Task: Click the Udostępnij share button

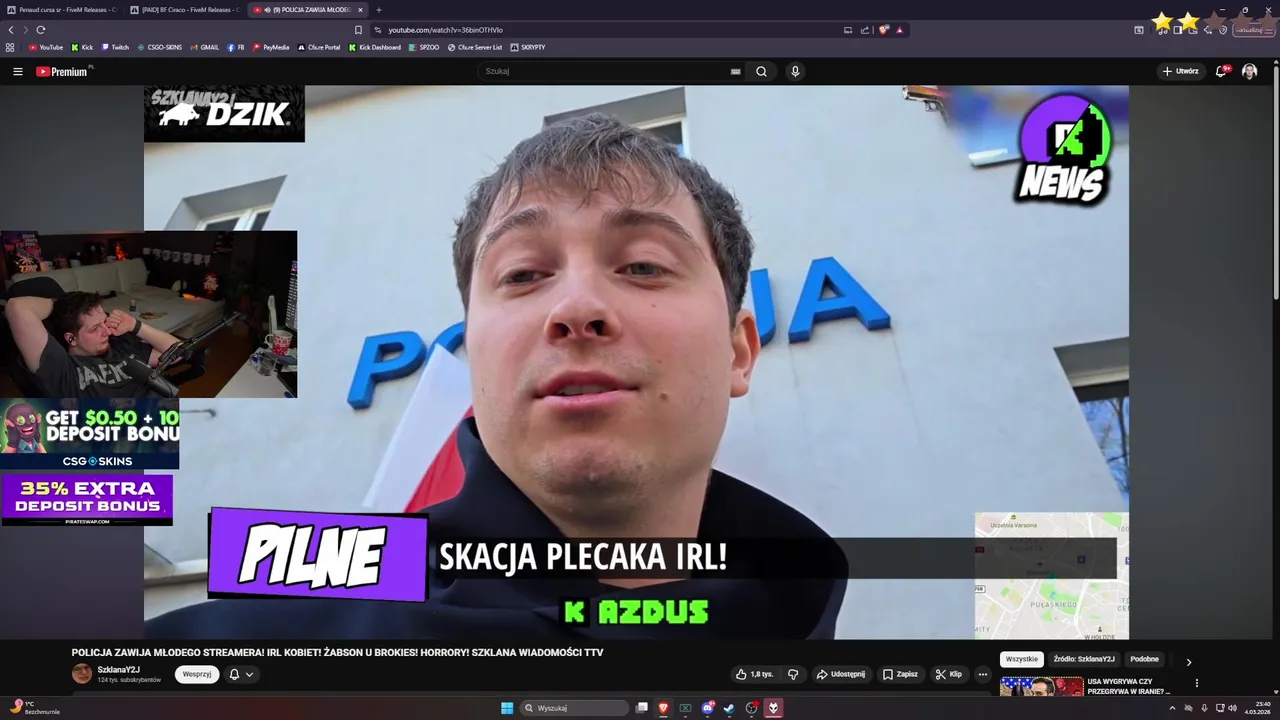Action: 841,674
